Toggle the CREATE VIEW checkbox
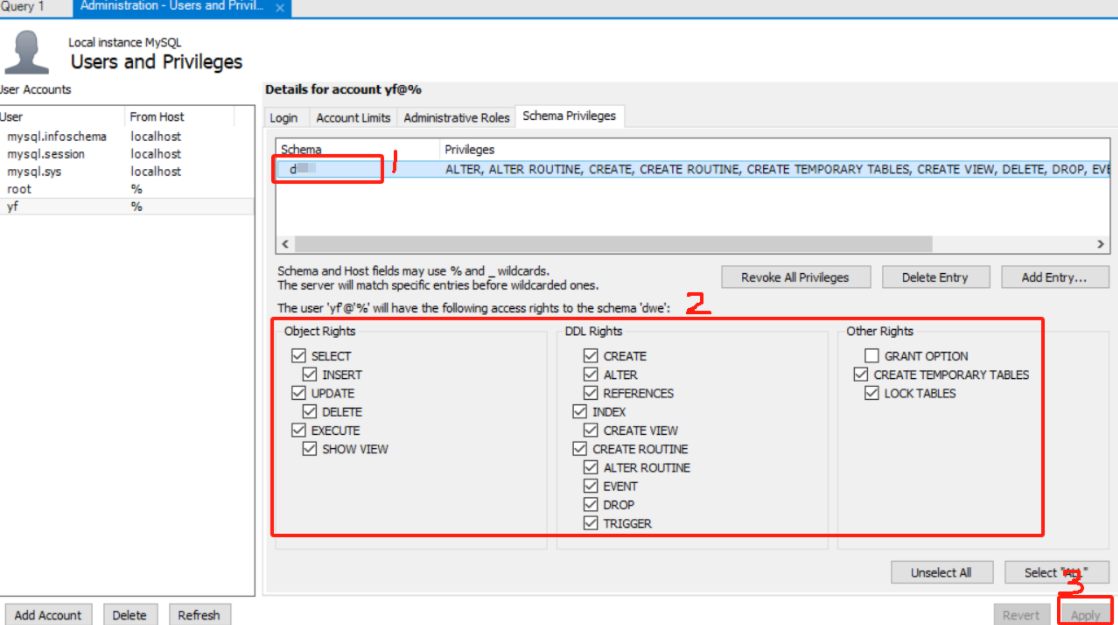 point(590,430)
